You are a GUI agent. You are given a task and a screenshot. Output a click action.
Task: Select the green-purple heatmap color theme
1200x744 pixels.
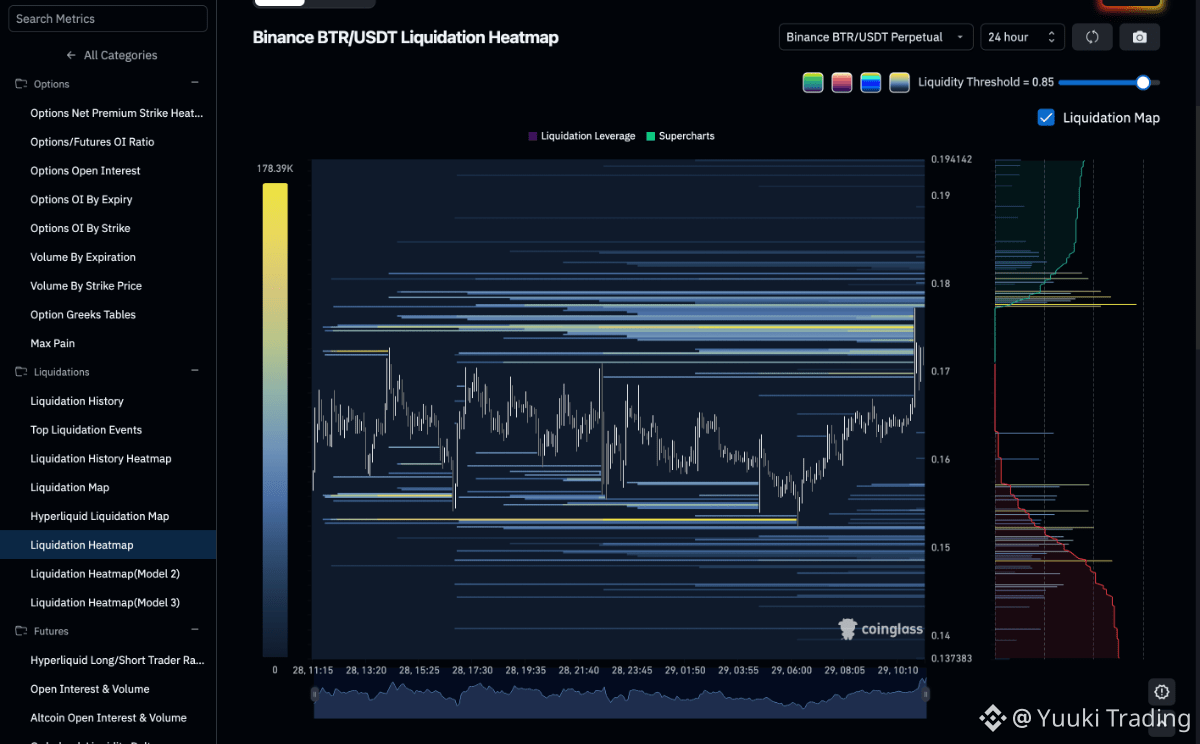(x=813, y=82)
